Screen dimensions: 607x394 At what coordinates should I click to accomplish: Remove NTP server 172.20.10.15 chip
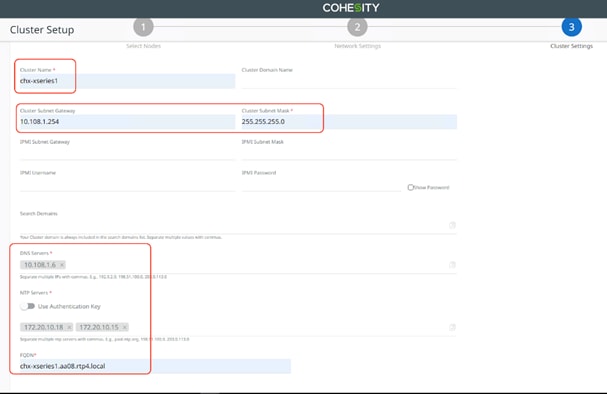point(125,327)
